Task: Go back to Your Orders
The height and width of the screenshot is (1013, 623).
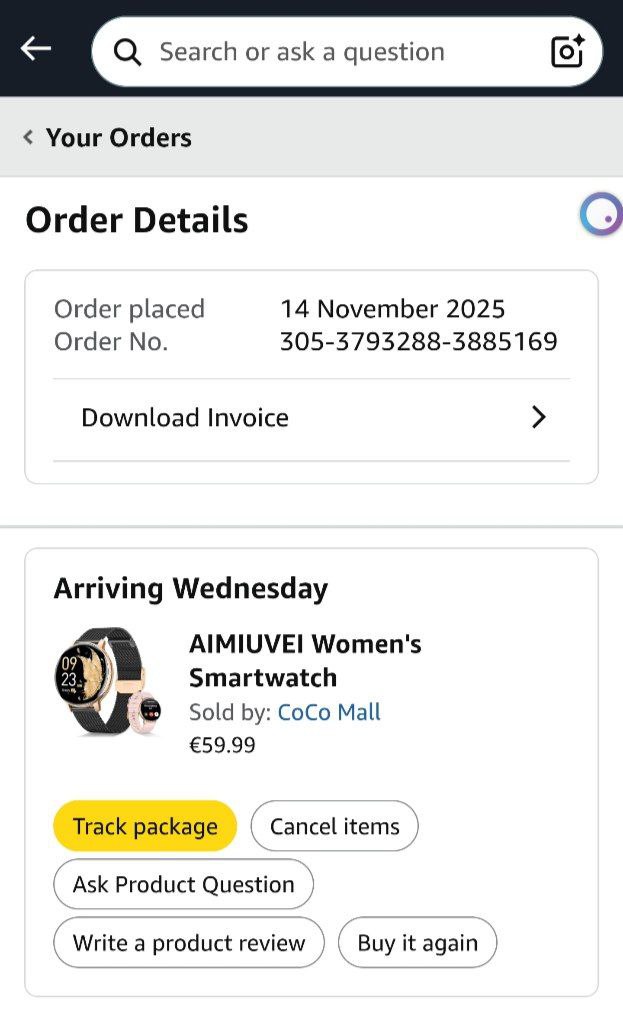Action: pyautogui.click(x=118, y=137)
